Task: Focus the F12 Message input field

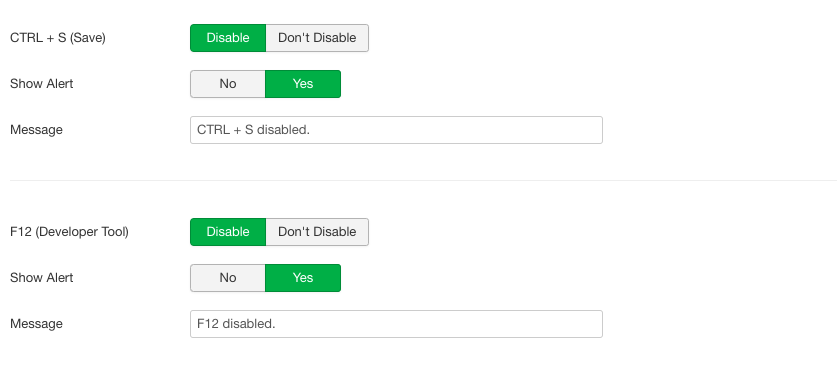Action: (x=396, y=324)
